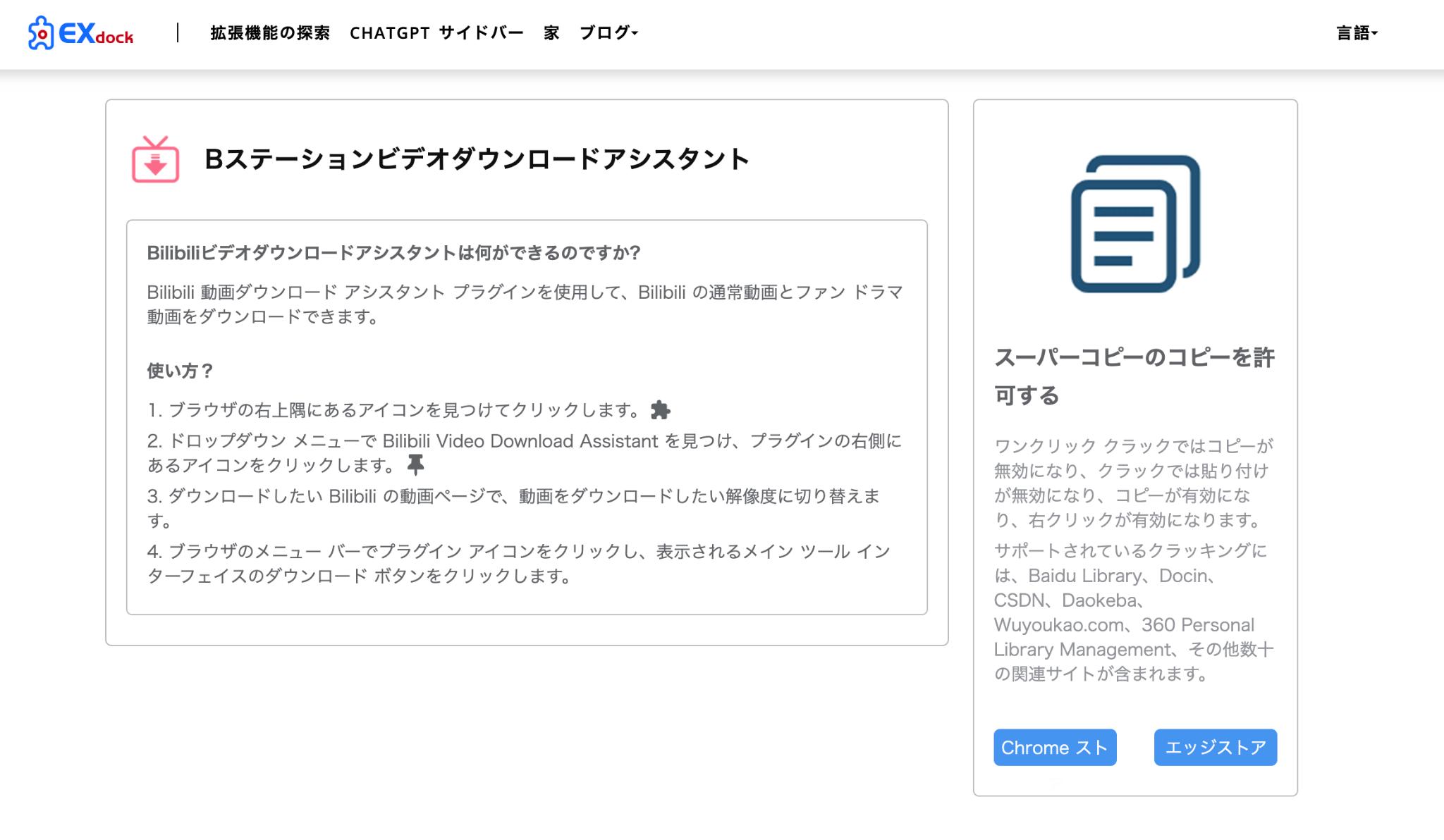Click the paragraph starting Bilibili 動画ダウンロード アシスタント
Screen dimensions: 1444x840
point(525,304)
